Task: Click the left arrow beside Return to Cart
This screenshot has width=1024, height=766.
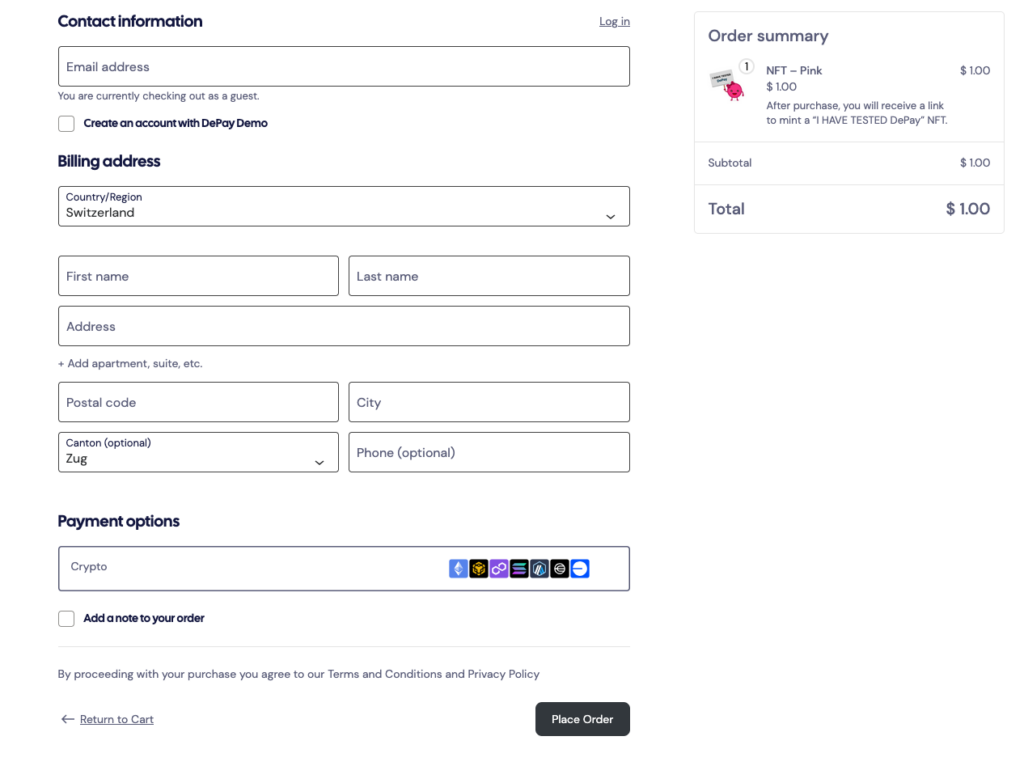Action: (67, 719)
